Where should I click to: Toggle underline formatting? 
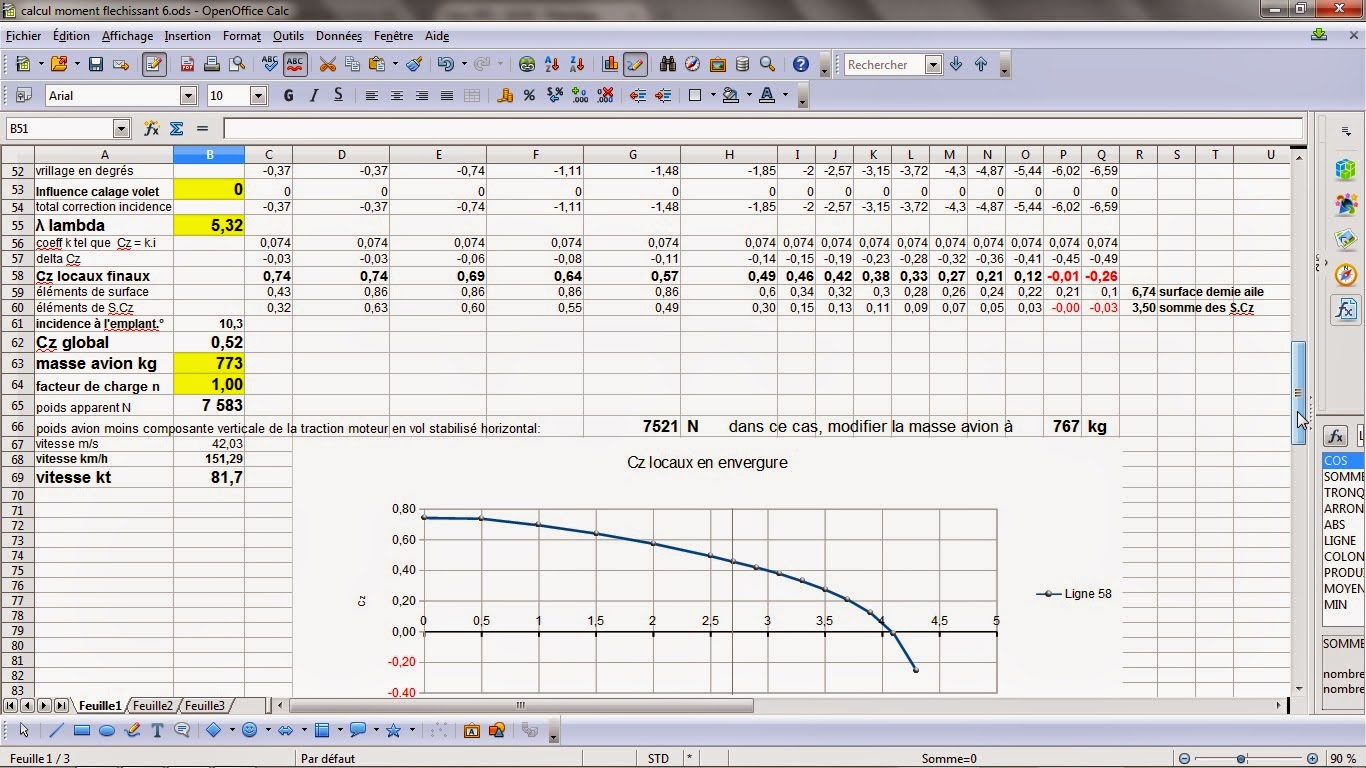[338, 95]
